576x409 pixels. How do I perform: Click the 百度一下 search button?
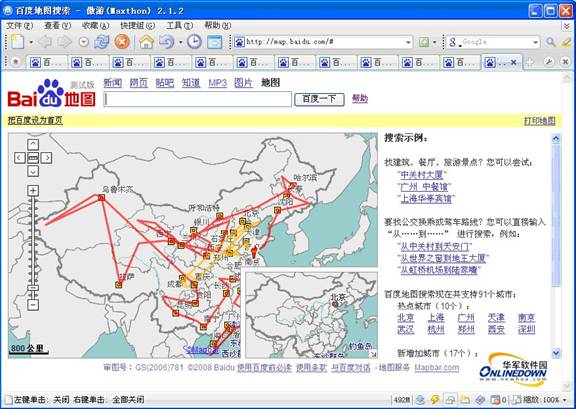(319, 99)
